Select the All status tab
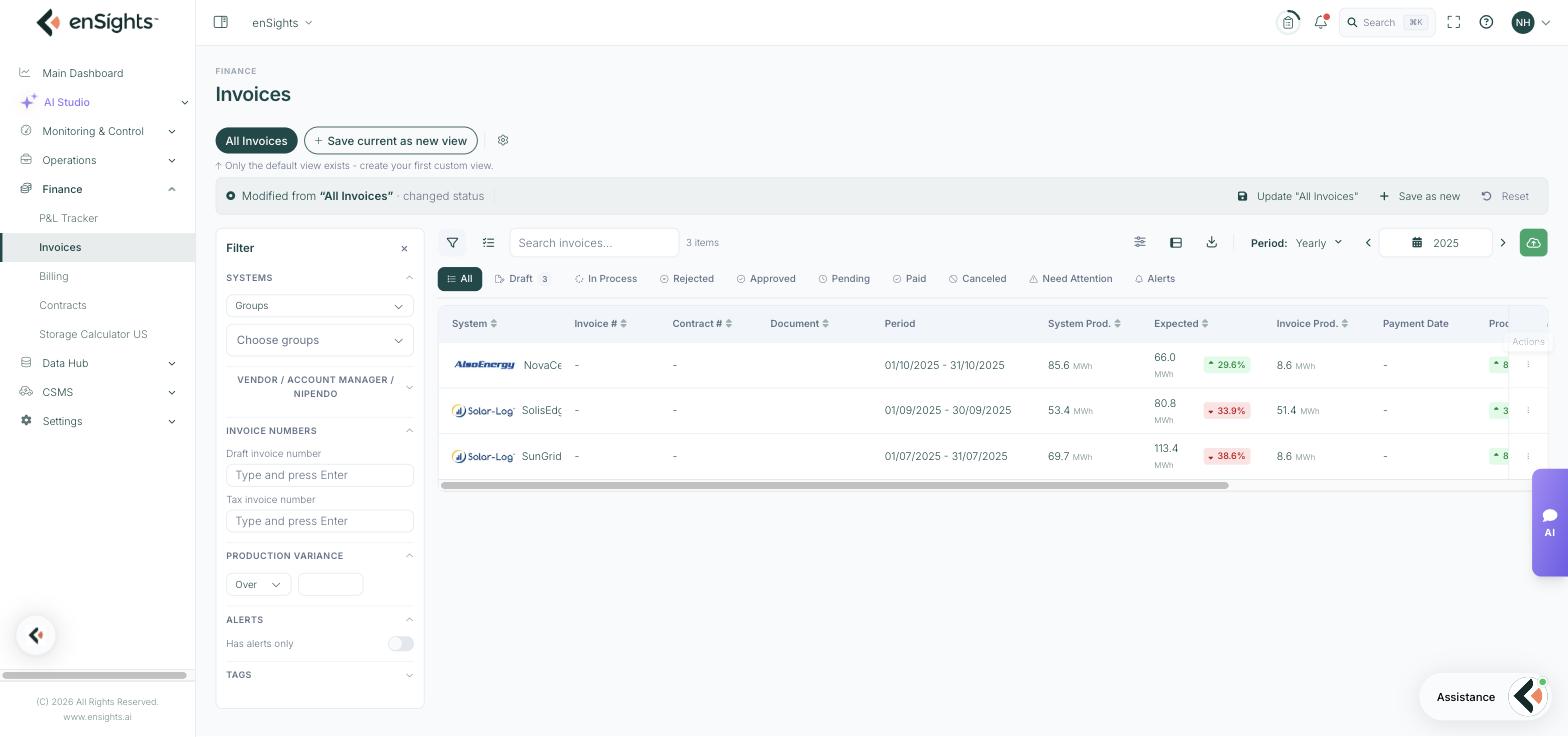Image resolution: width=1568 pixels, height=737 pixels. 460,279
